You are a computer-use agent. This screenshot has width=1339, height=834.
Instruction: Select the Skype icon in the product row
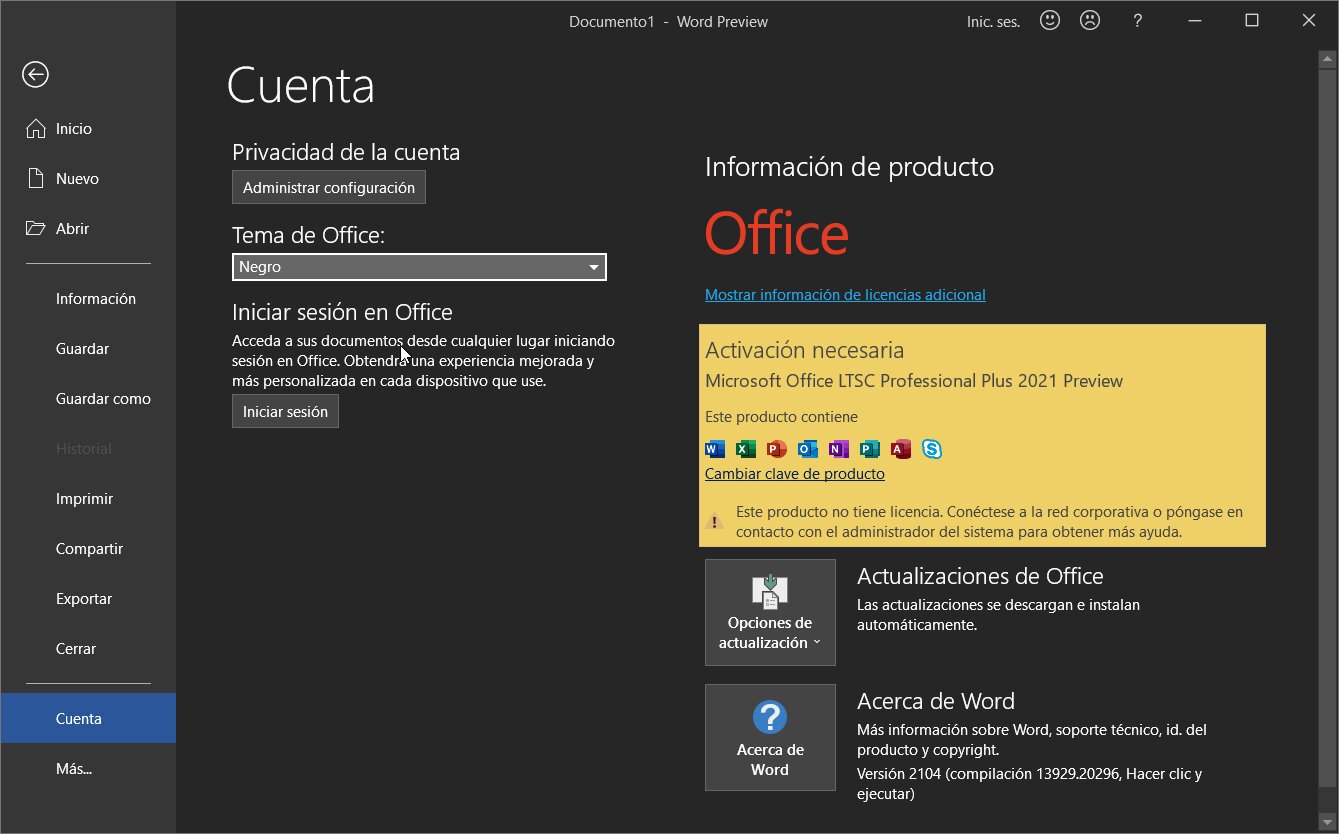[x=931, y=449]
